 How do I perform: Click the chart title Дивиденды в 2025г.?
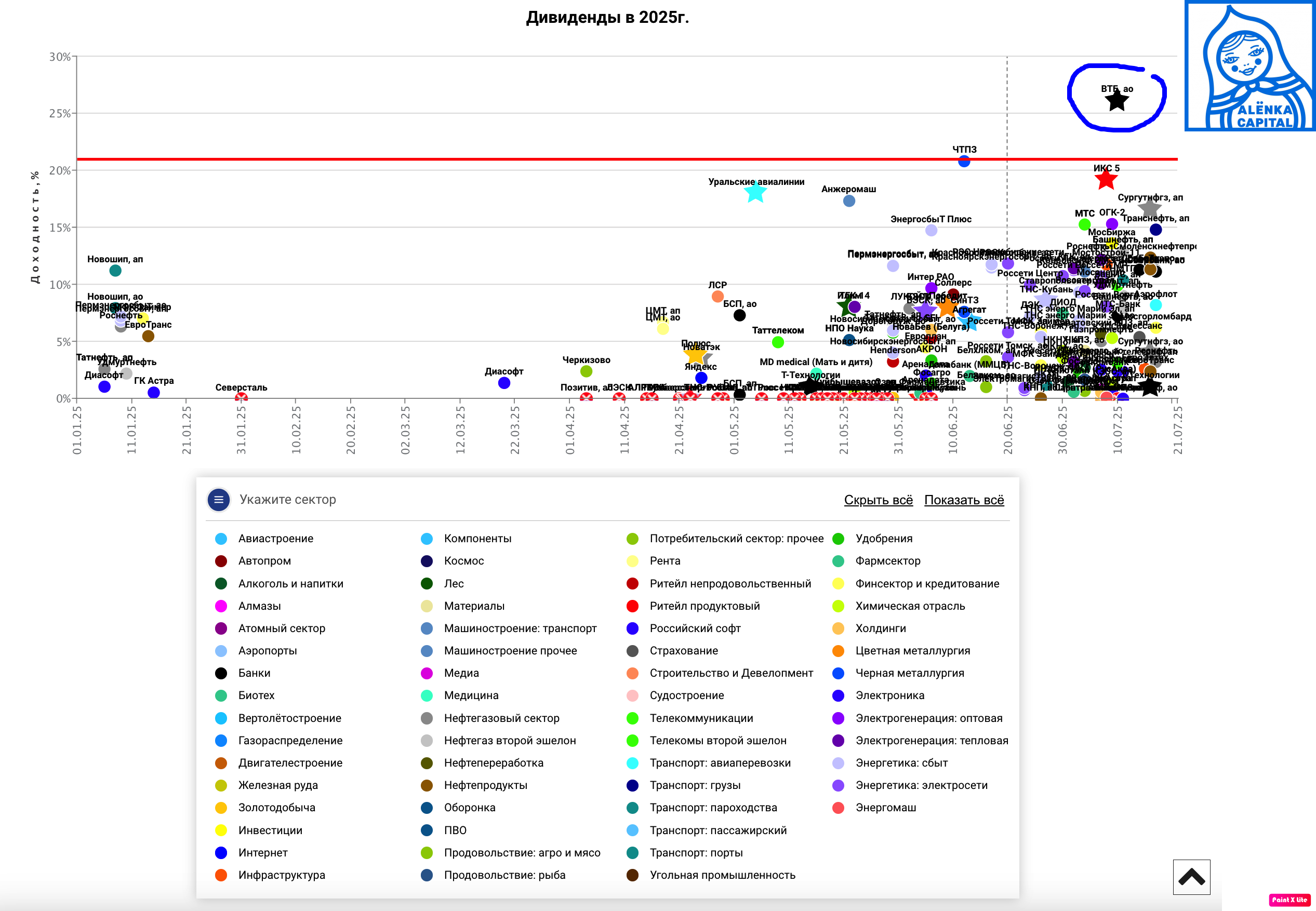[607, 17]
